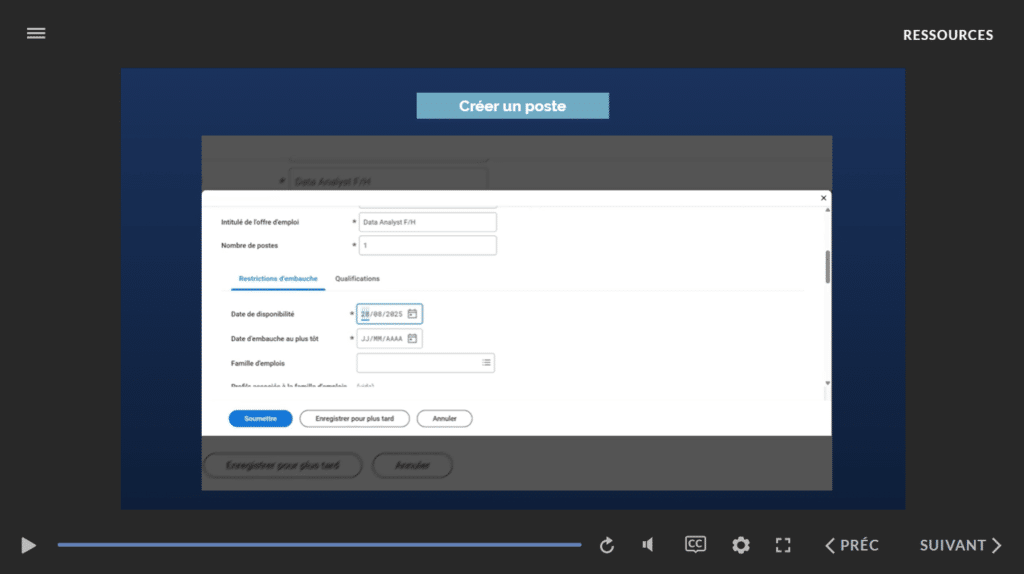Go to next slide with SUIVANT
The width and height of the screenshot is (1024, 574).
pos(960,545)
